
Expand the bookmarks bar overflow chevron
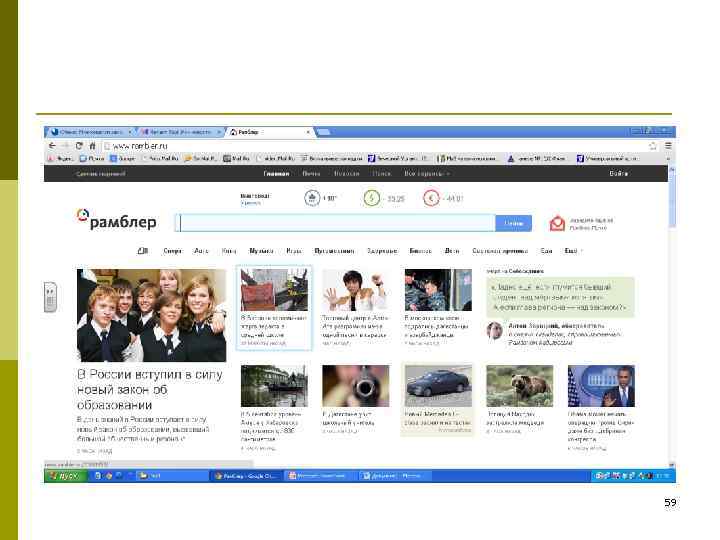point(668,158)
